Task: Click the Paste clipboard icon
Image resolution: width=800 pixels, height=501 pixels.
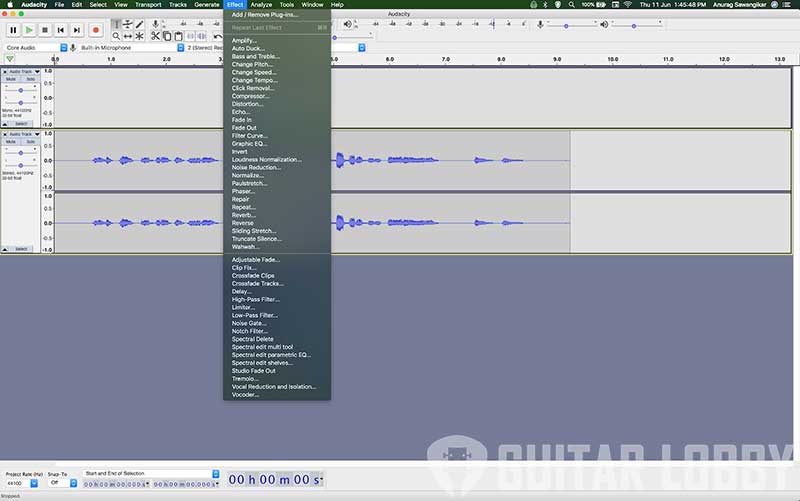Action: pos(179,36)
